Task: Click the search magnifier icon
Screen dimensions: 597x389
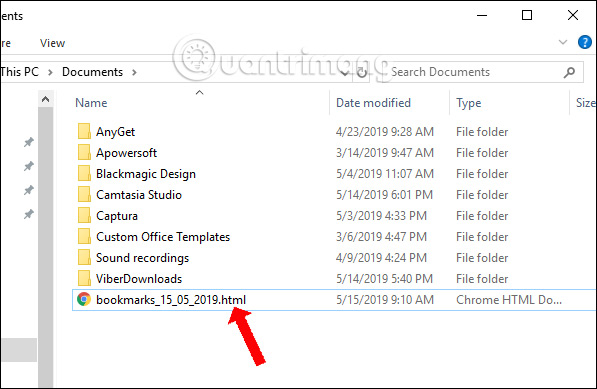Action: [569, 72]
